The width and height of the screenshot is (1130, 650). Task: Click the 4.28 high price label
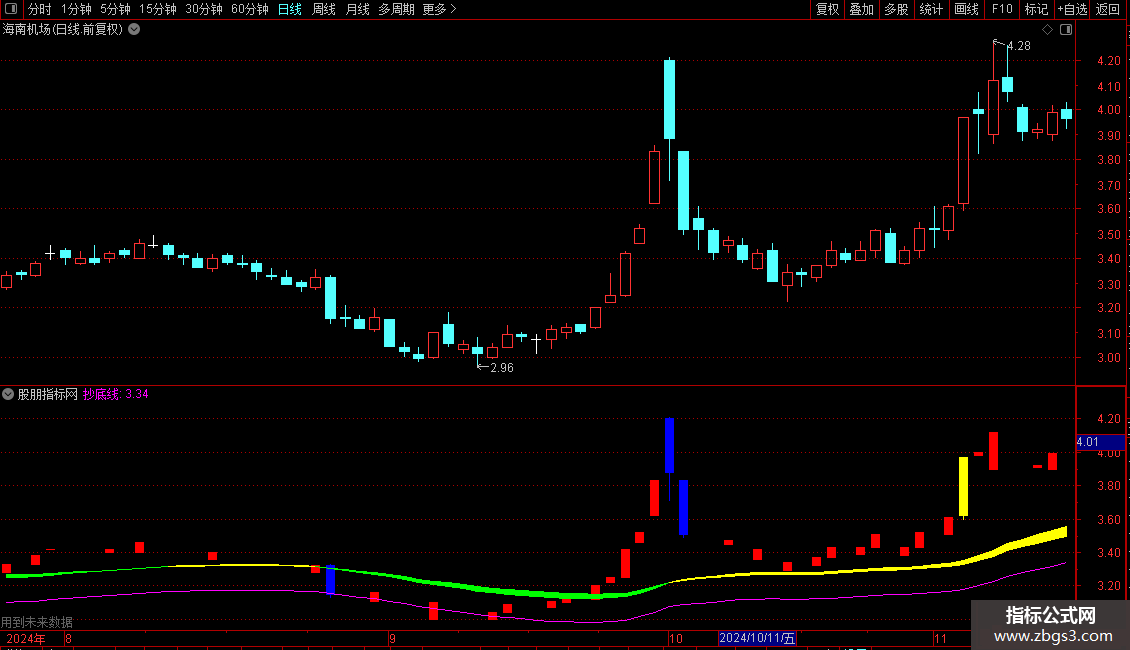click(x=1018, y=45)
